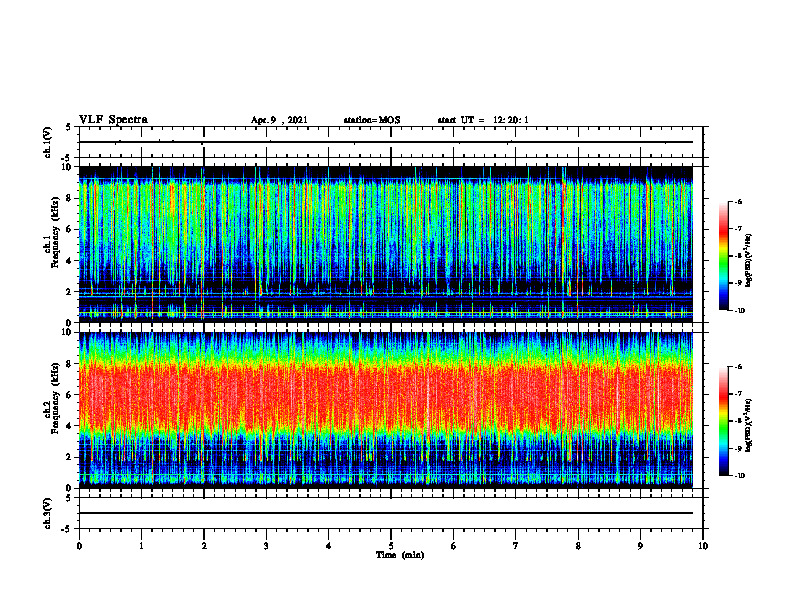Click time axis tick label "5"
The height and width of the screenshot is (612, 792).
point(391,546)
